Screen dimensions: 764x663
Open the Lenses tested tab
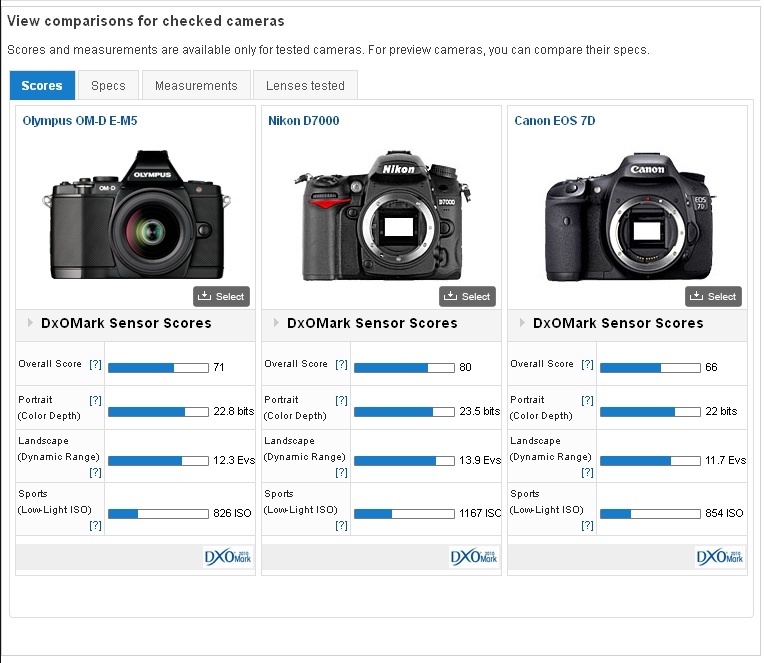pyautogui.click(x=305, y=85)
